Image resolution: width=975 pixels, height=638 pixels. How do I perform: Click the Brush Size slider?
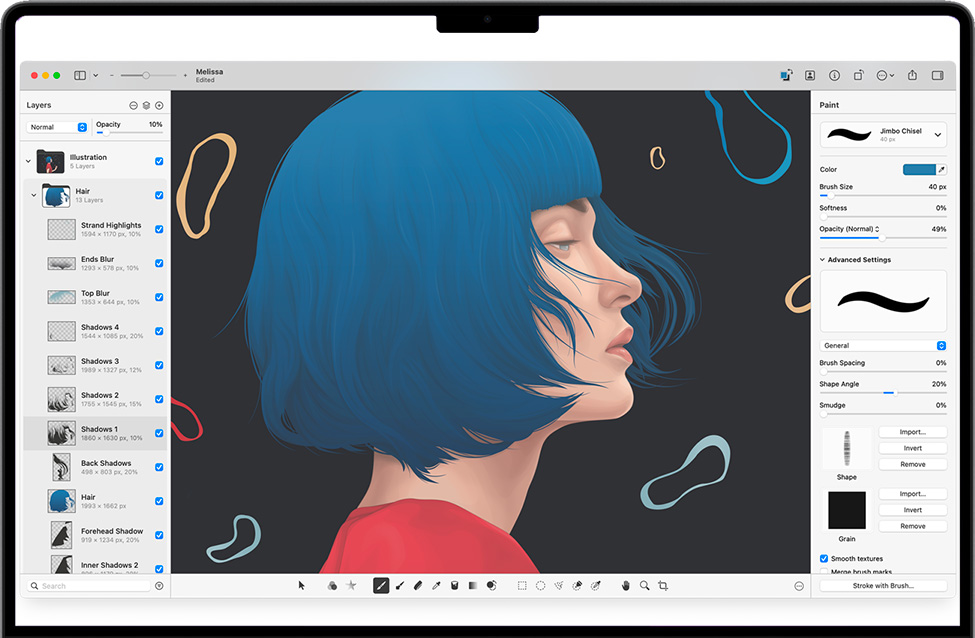point(883,195)
